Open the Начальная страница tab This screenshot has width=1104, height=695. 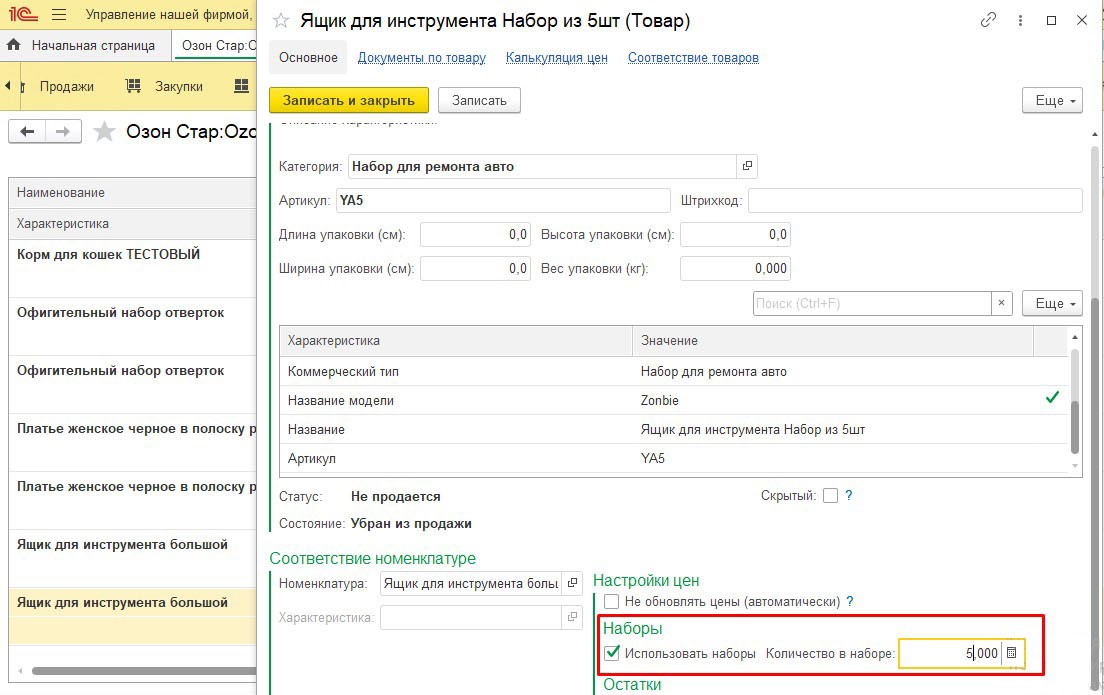pyautogui.click(x=93, y=46)
